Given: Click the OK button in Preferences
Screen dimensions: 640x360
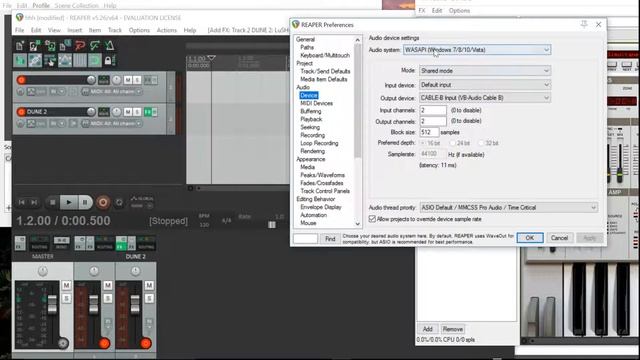Looking at the screenshot, I should pyautogui.click(x=530, y=238).
